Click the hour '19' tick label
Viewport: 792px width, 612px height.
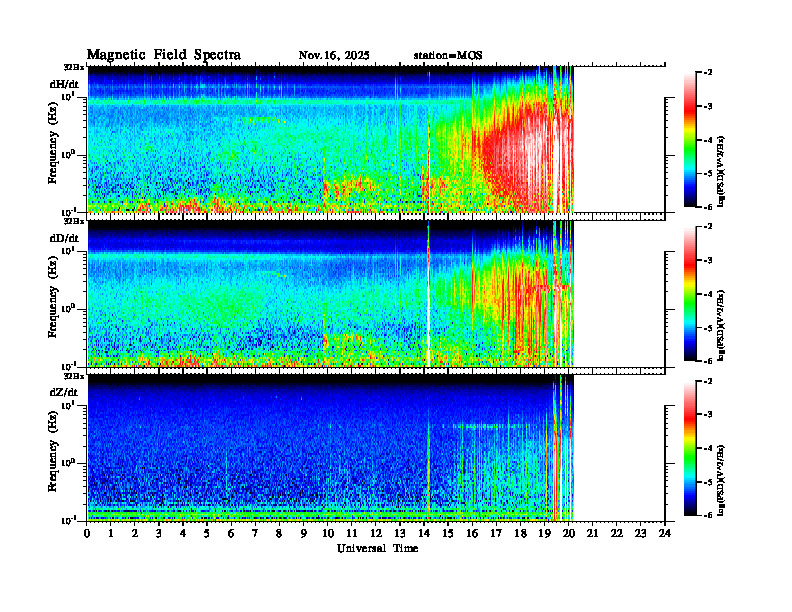pyautogui.click(x=544, y=534)
